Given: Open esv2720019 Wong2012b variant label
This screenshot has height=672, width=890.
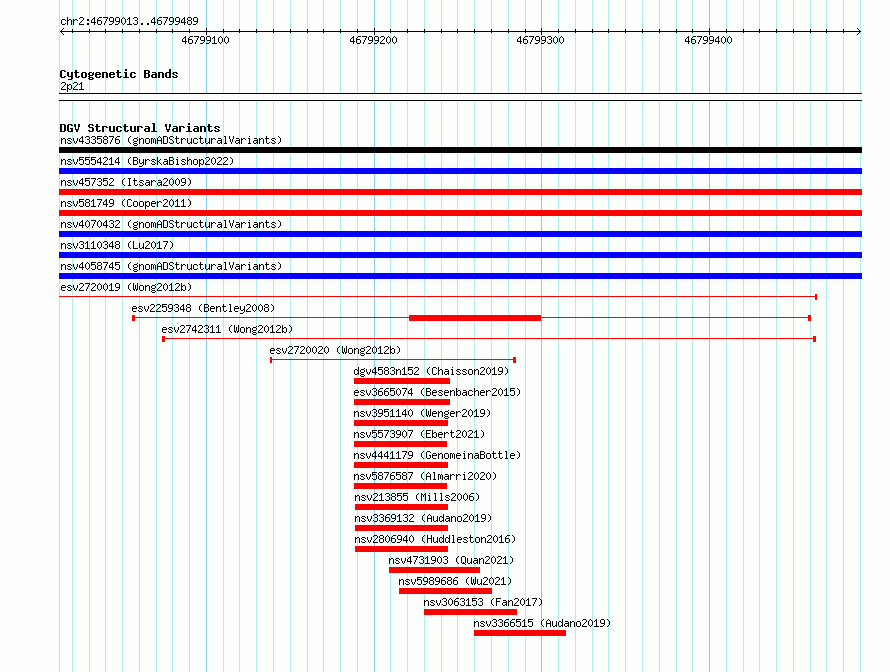Looking at the screenshot, I should tap(126, 287).
